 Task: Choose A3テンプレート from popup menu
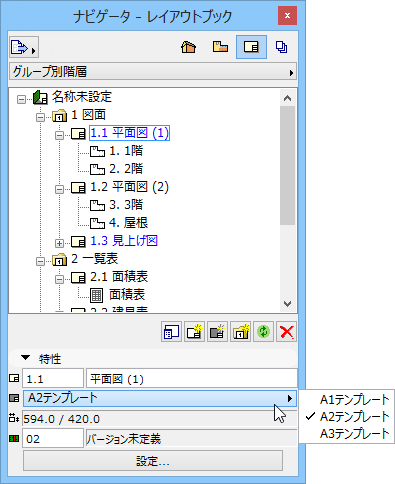click(x=354, y=434)
